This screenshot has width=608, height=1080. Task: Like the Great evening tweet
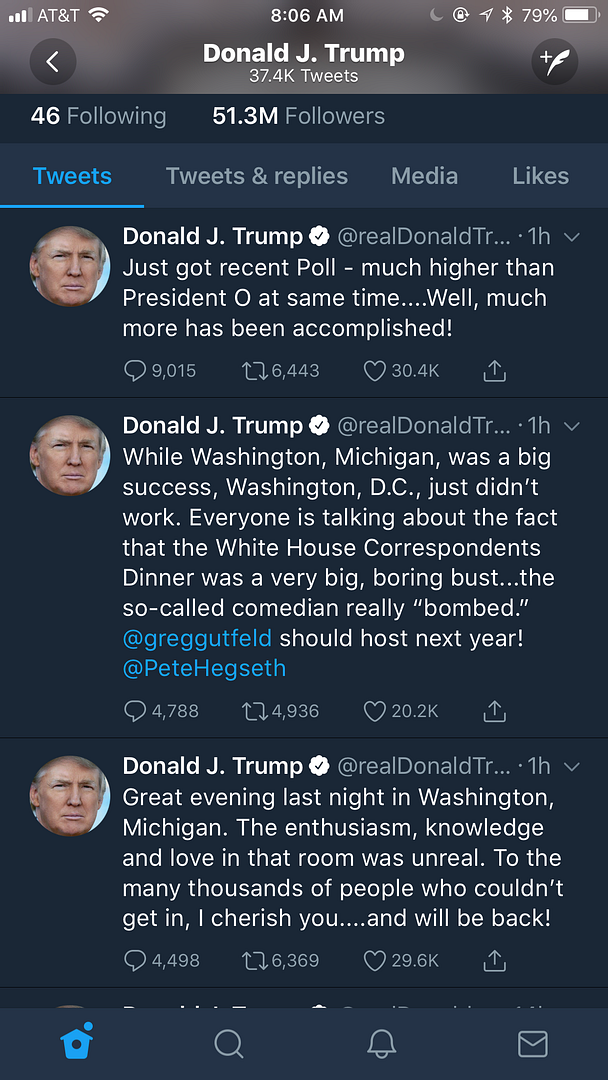click(x=375, y=960)
